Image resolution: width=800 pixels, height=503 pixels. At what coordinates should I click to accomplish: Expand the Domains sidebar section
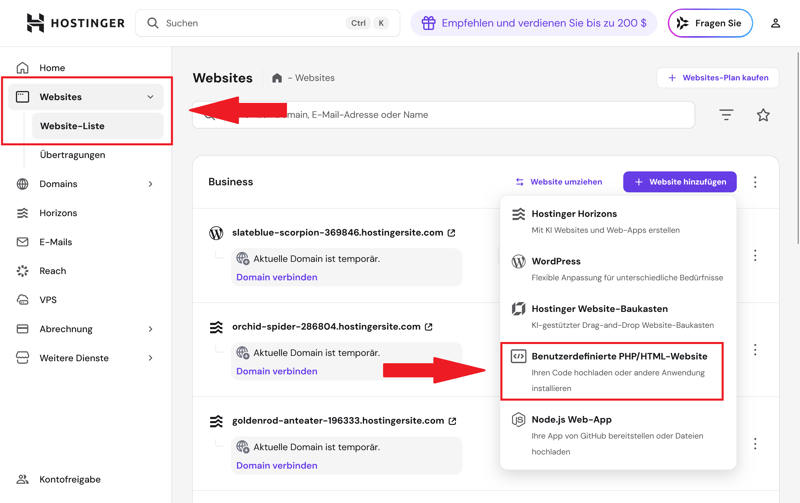point(150,184)
